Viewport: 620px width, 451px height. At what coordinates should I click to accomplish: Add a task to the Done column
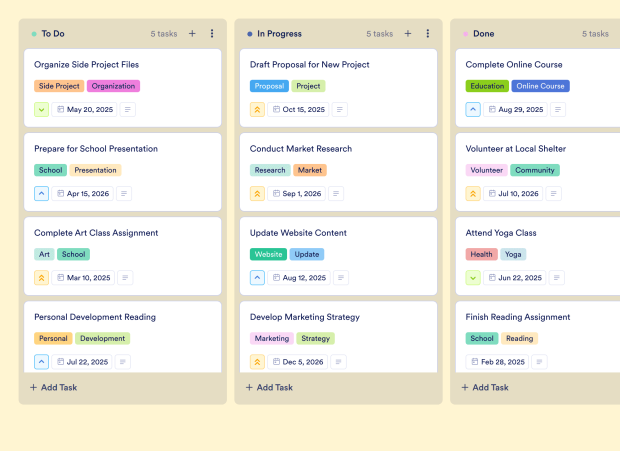[486, 387]
